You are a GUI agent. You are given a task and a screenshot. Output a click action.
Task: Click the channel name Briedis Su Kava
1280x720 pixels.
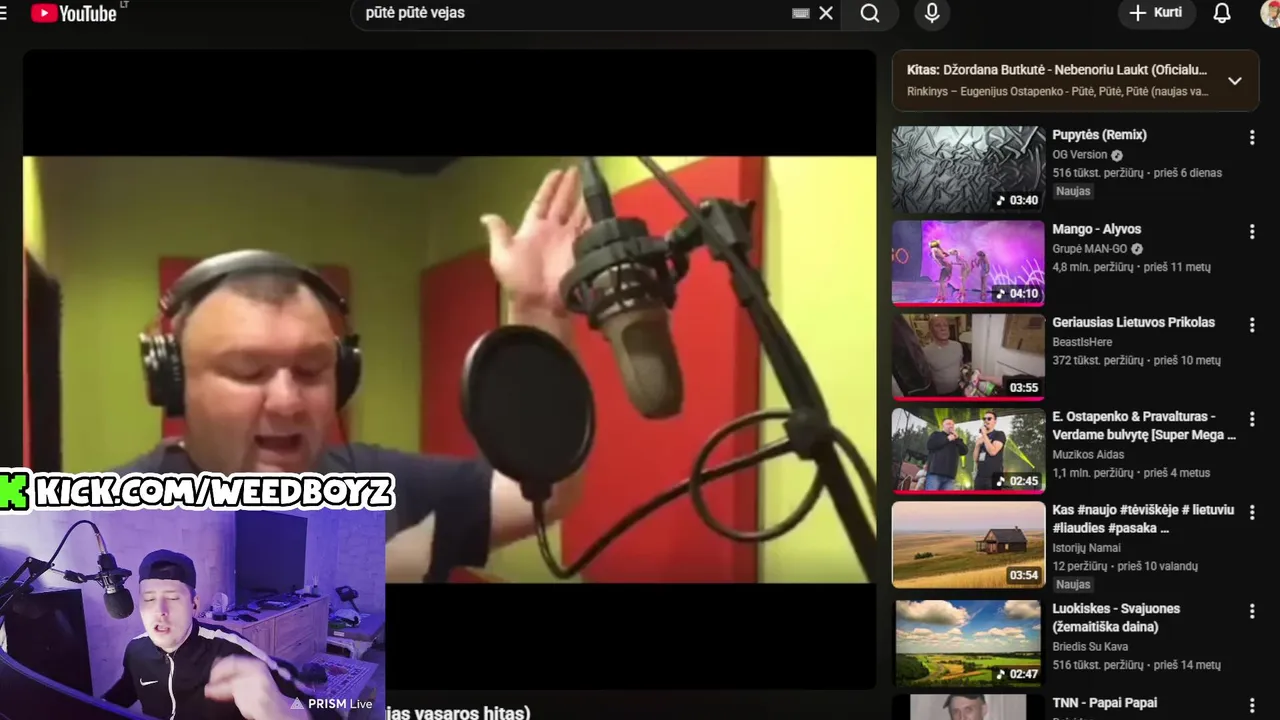click(x=1090, y=646)
